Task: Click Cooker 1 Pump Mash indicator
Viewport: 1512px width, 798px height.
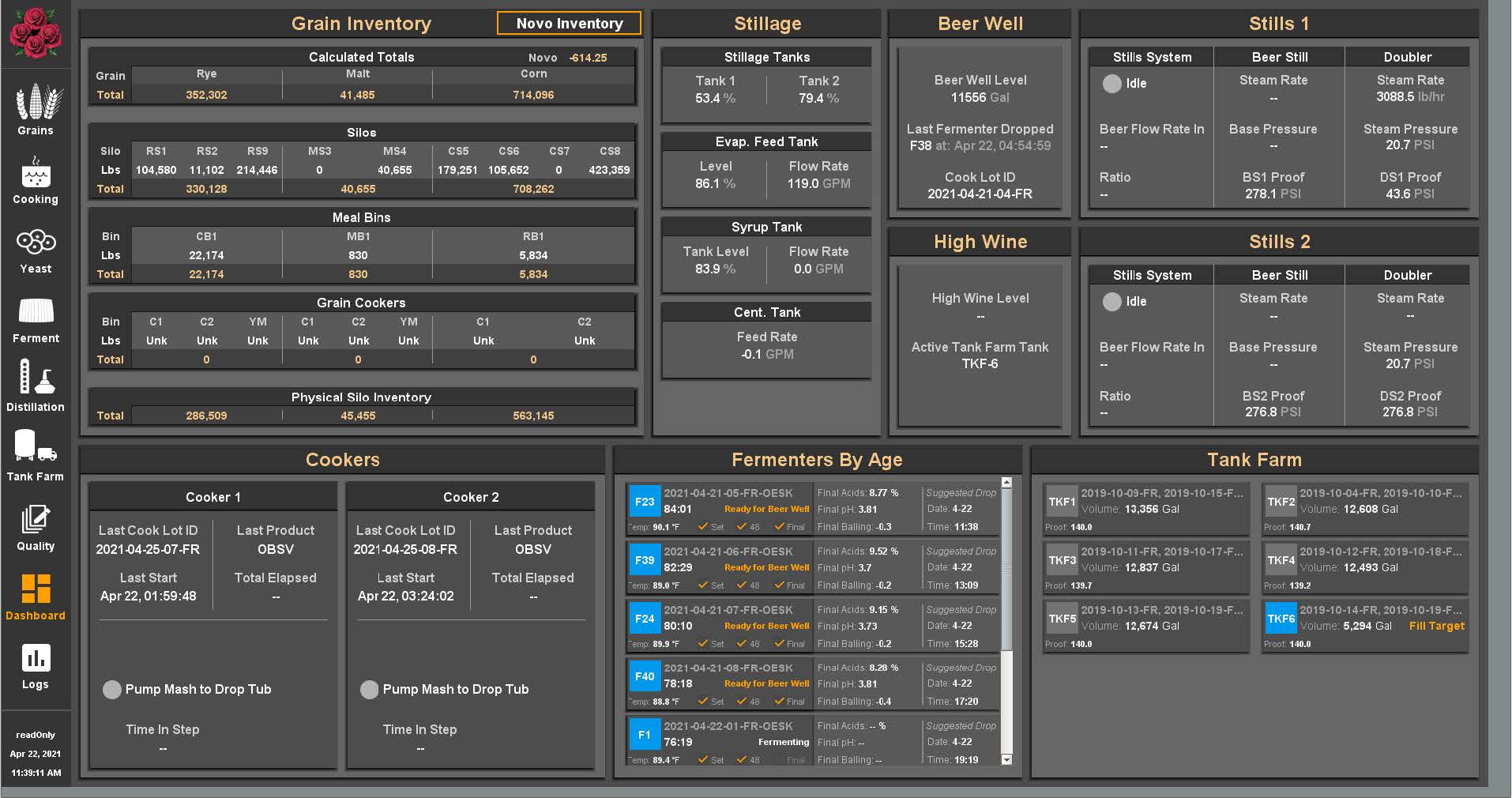Action: tap(112, 690)
